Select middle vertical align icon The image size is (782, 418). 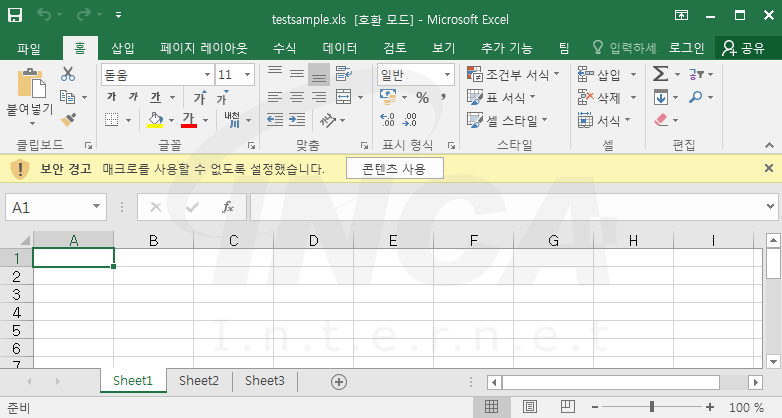tap(297, 74)
